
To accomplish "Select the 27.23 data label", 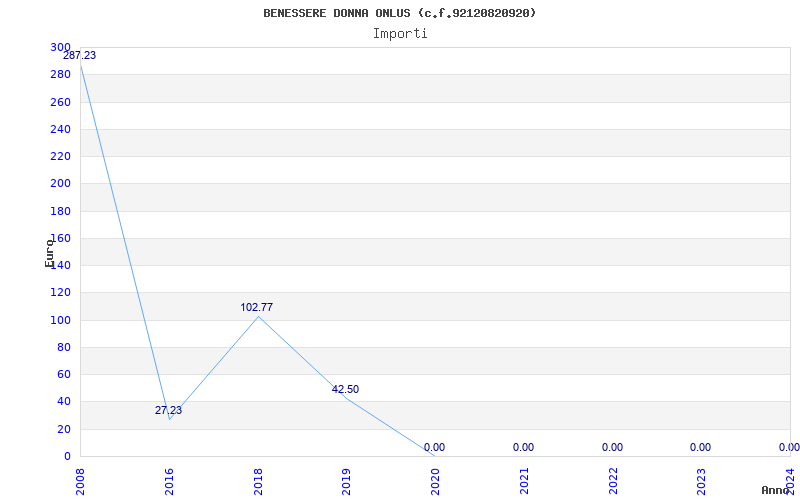I will tap(168, 410).
